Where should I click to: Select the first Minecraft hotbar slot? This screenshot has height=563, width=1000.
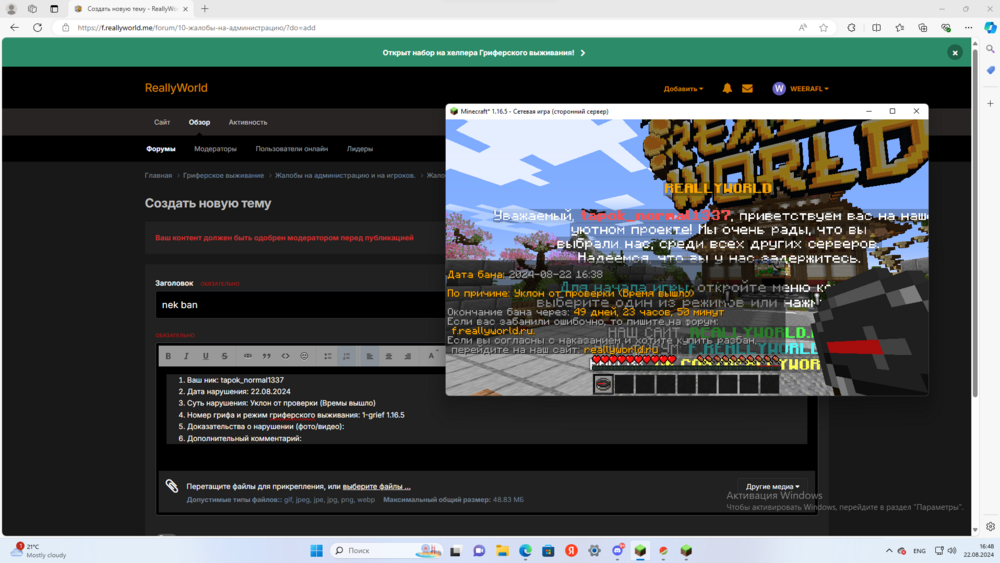coord(603,384)
